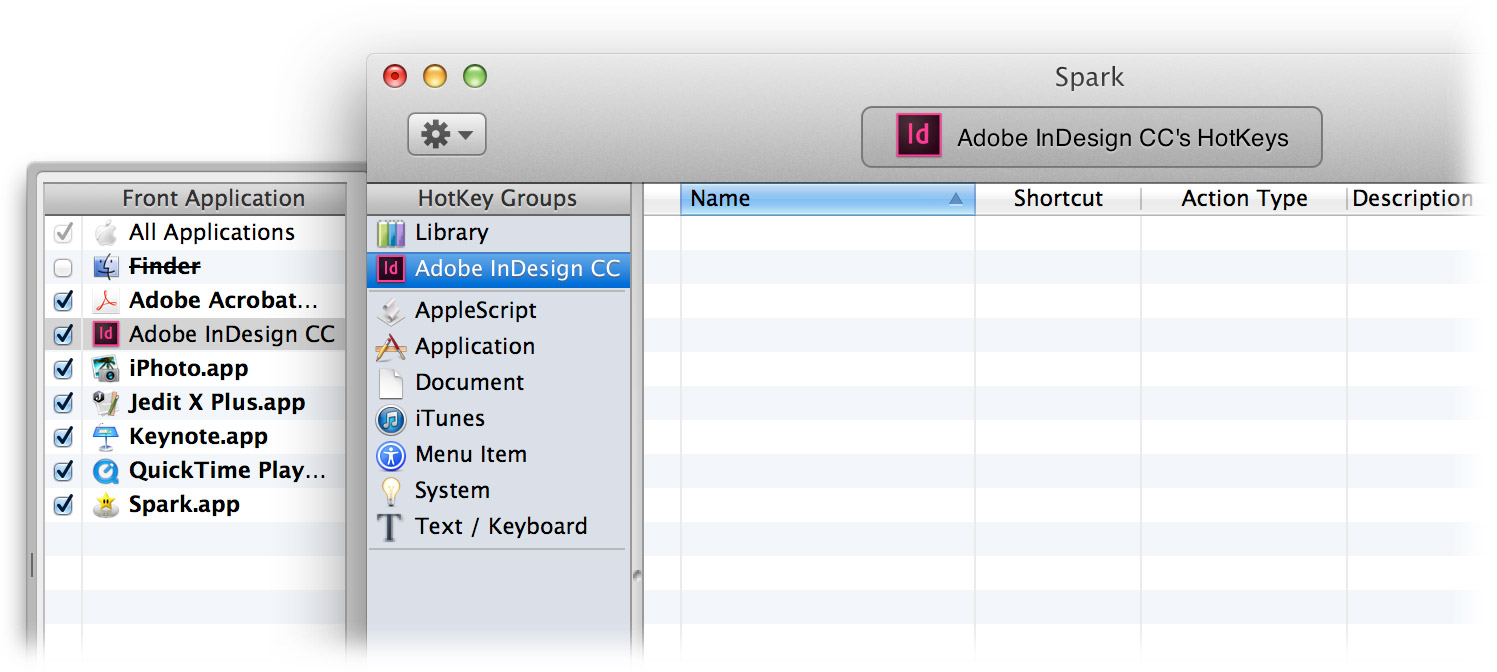Click the HotKey Groups split-view divider handle
The height and width of the screenshot is (672, 1497).
pyautogui.click(x=637, y=575)
